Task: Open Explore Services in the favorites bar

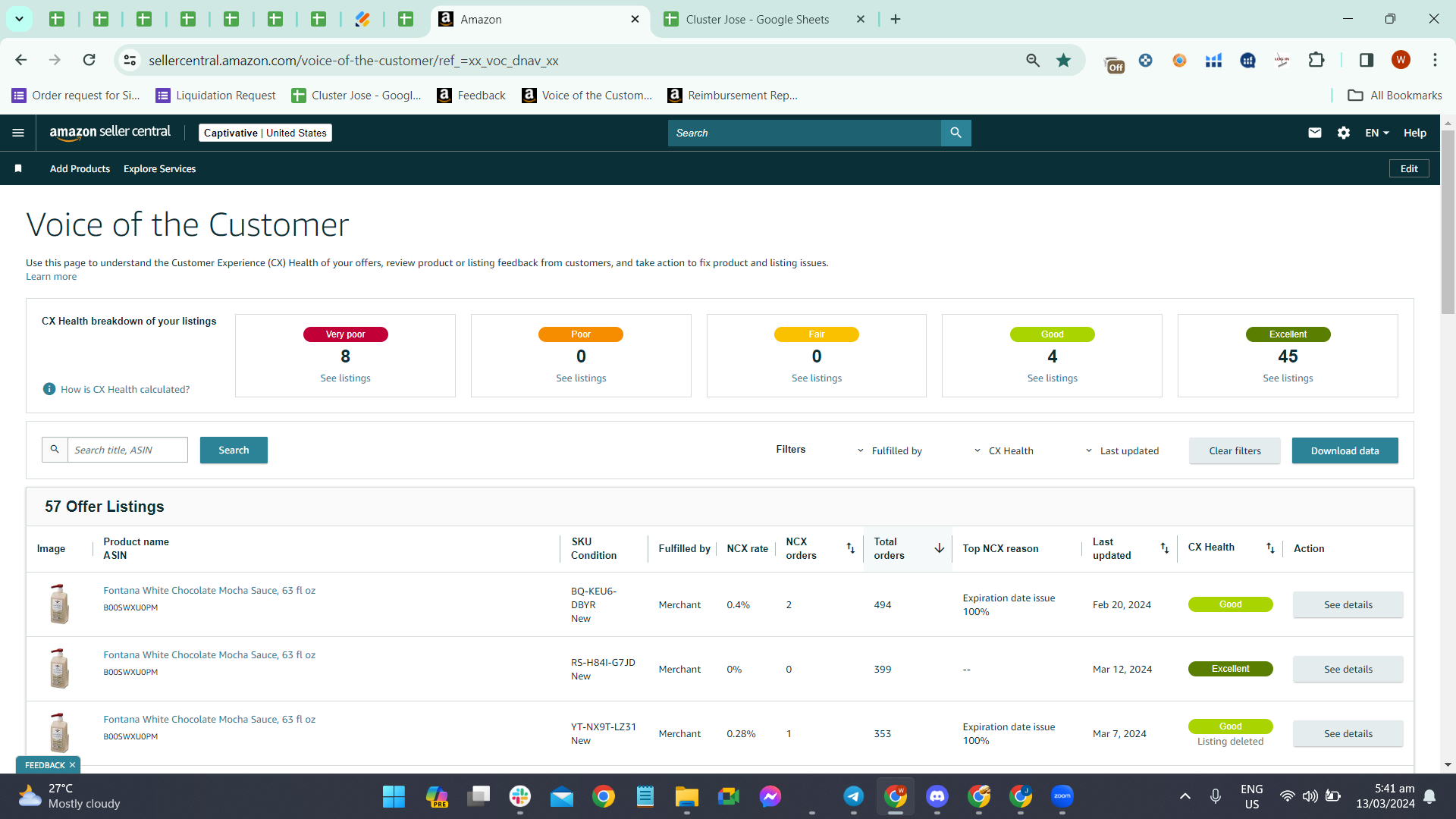Action: 159,168
